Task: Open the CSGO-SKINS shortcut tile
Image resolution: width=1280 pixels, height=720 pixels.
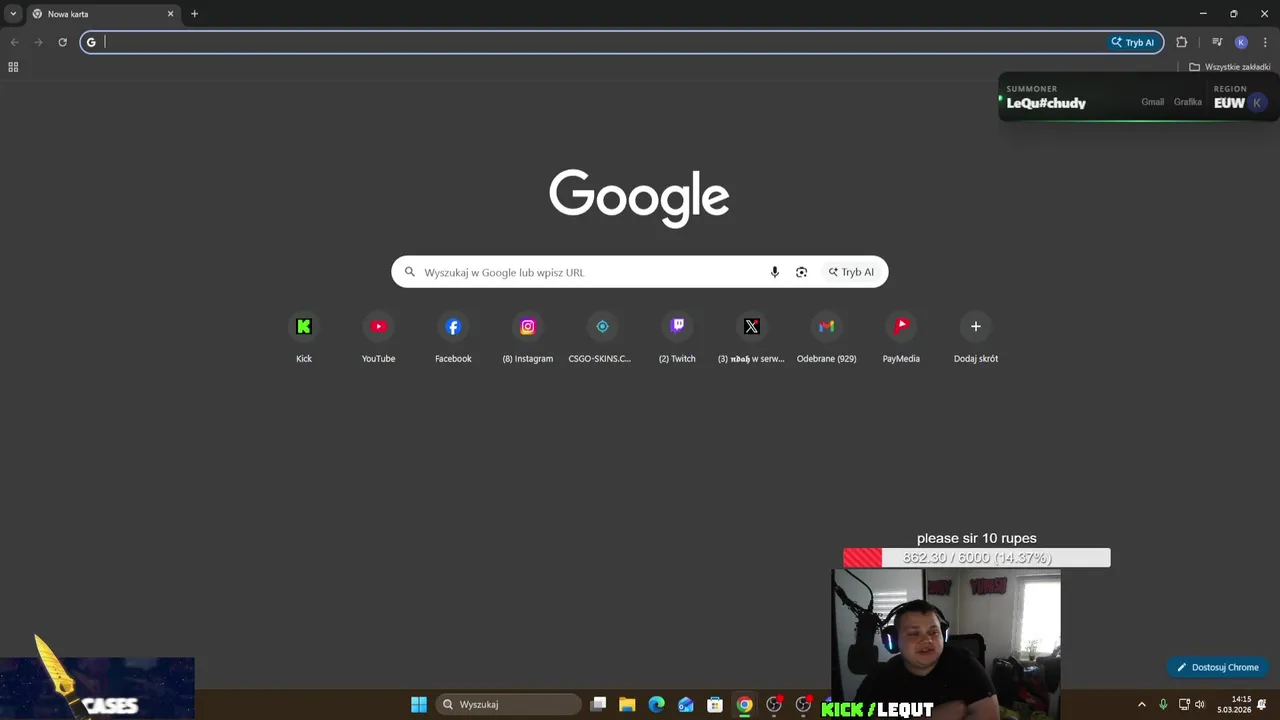Action: click(602, 338)
